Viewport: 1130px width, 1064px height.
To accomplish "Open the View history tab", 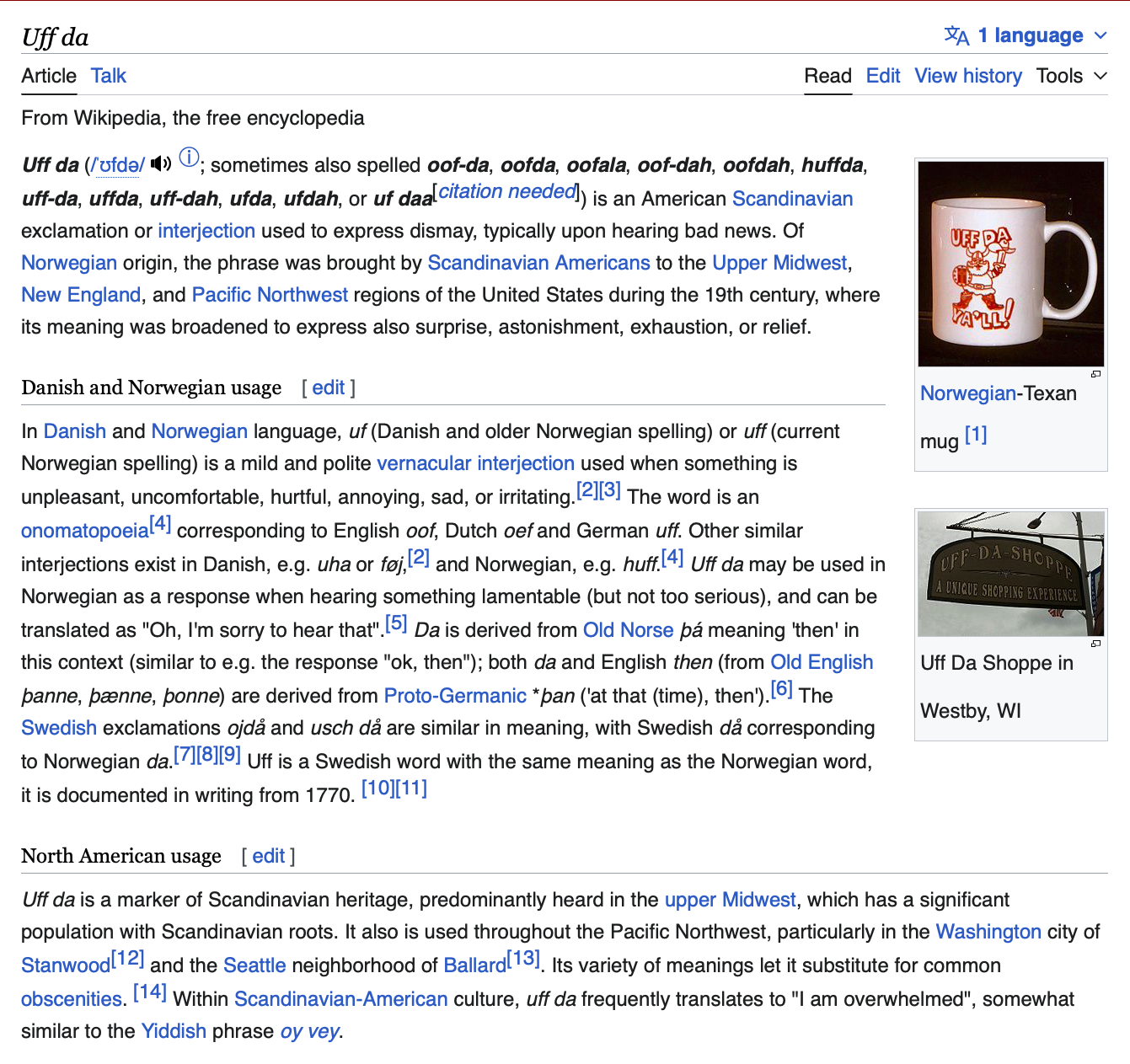I will point(967,76).
